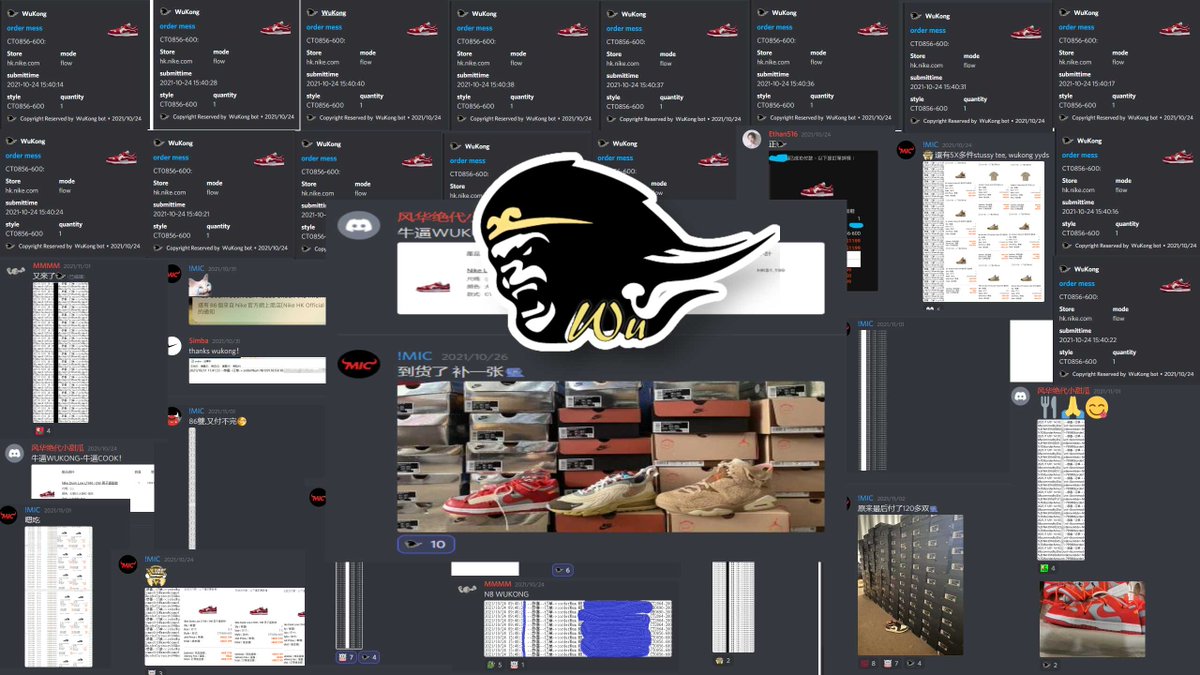Click WuKong bot icon on 15:40:37 card
1200x675 pixels.
(x=612, y=15)
